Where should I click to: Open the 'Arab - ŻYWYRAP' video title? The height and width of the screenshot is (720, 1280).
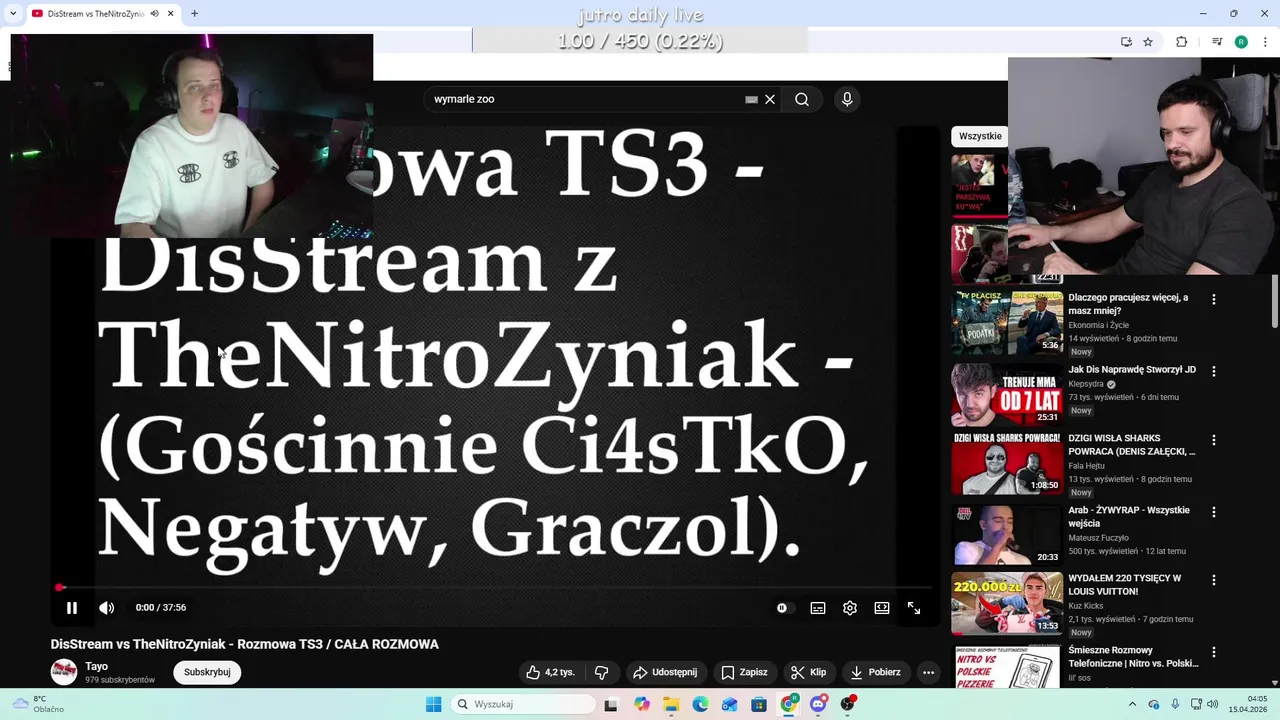click(x=1129, y=517)
